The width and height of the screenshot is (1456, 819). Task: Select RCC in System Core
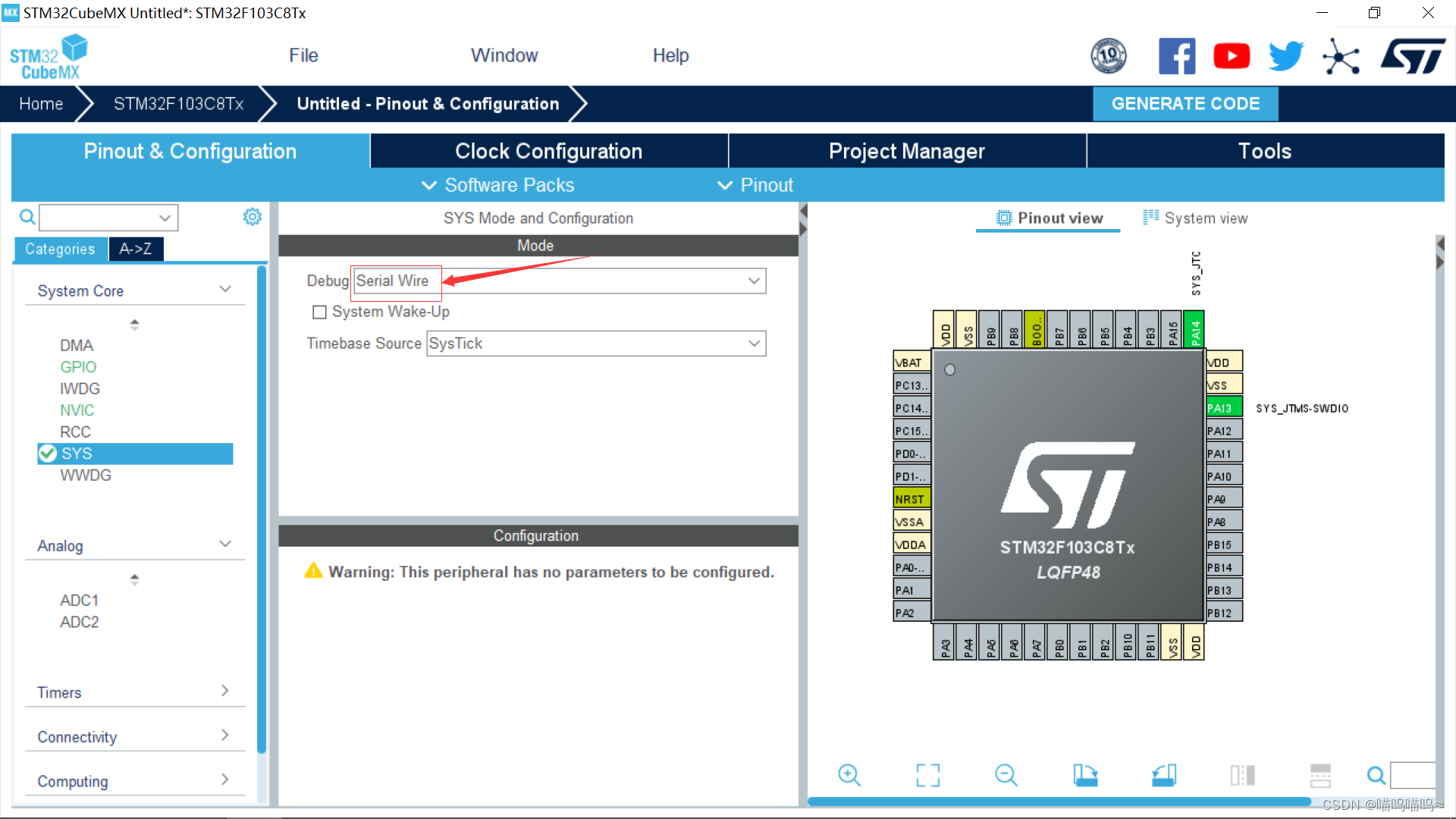(75, 432)
